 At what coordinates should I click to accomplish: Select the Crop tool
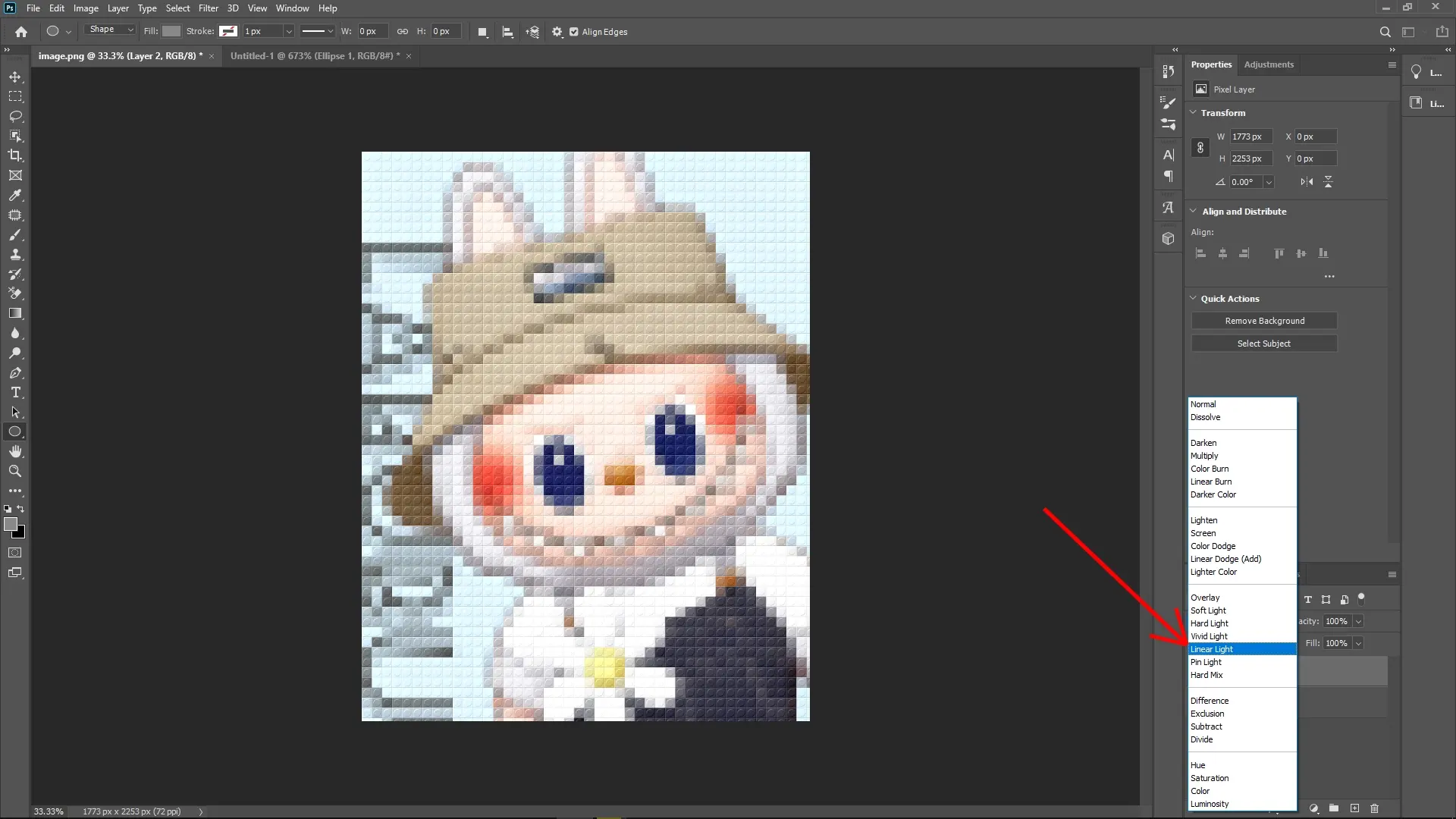tap(15, 155)
